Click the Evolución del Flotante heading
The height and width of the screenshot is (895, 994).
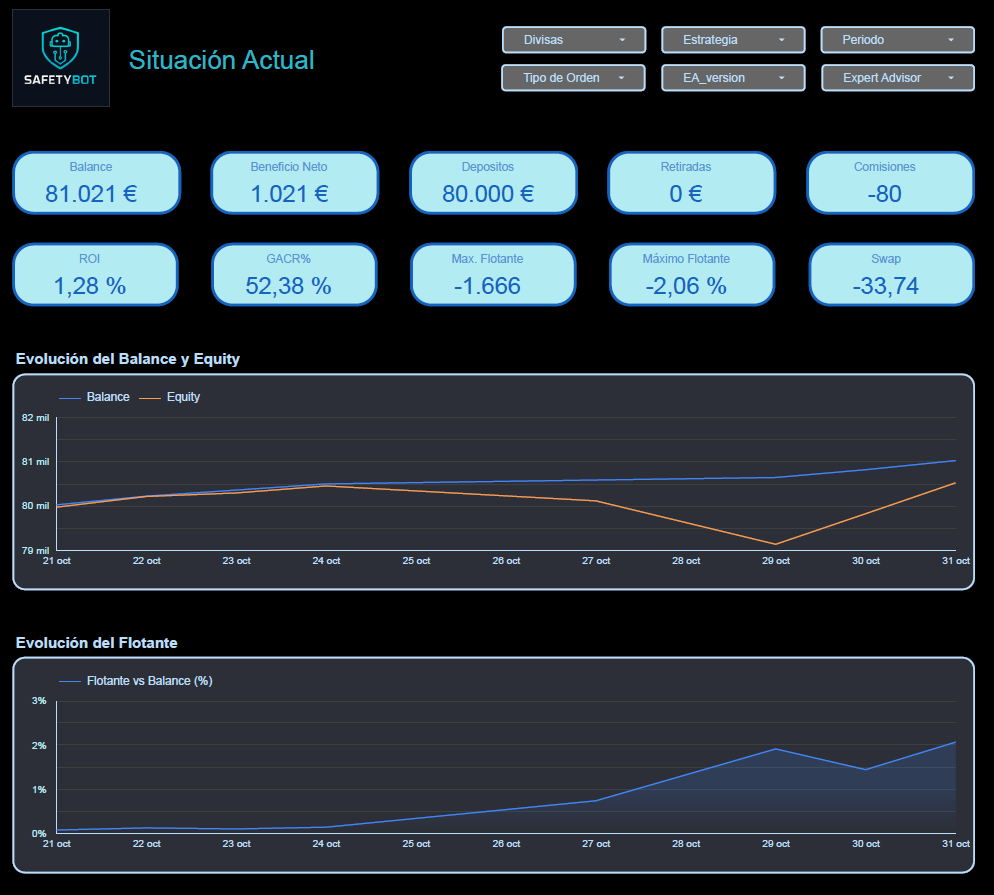[96, 643]
